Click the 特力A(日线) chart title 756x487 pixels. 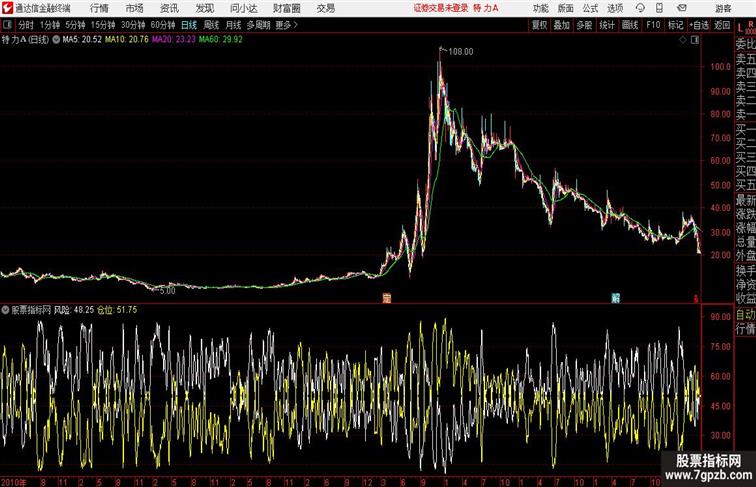point(25,40)
